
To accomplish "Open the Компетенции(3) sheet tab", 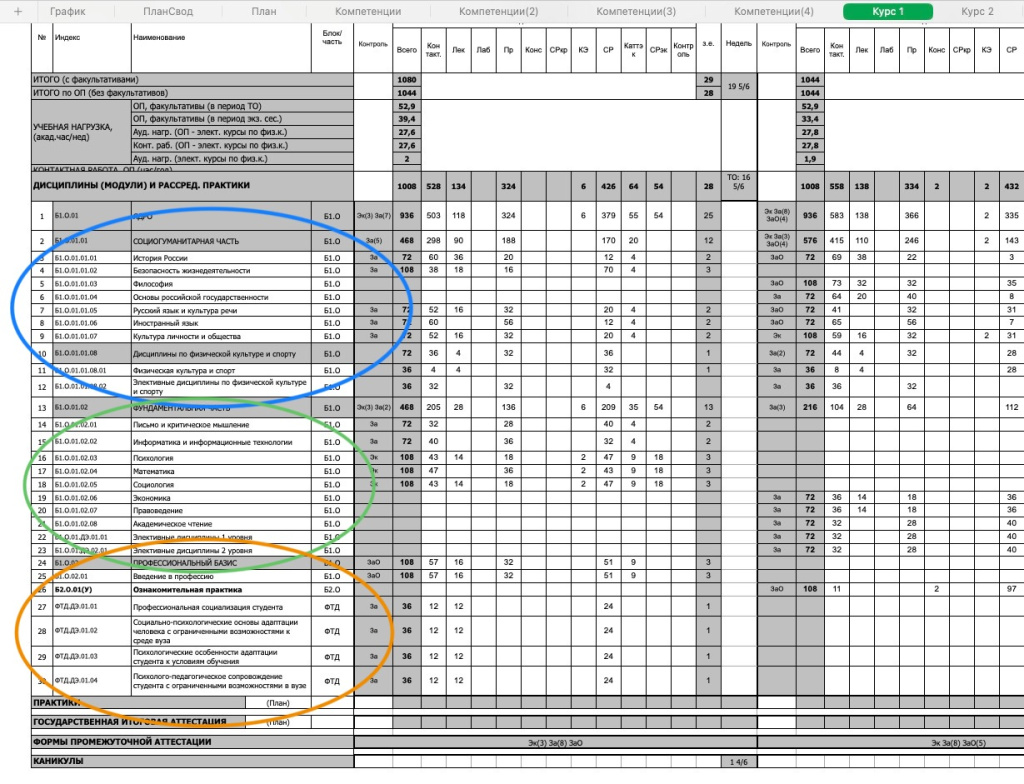I will pos(636,11).
